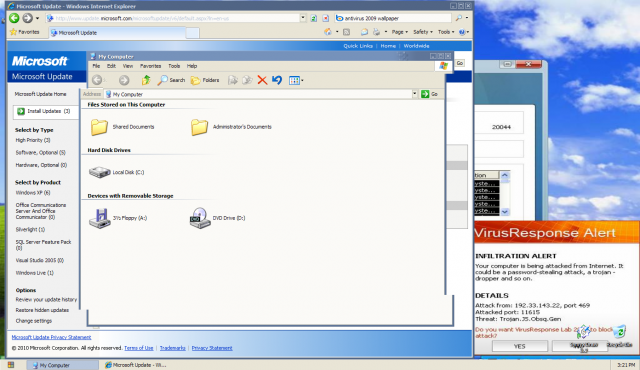Click the red Delete X icon
The height and width of the screenshot is (370, 640).
[x=262, y=80]
